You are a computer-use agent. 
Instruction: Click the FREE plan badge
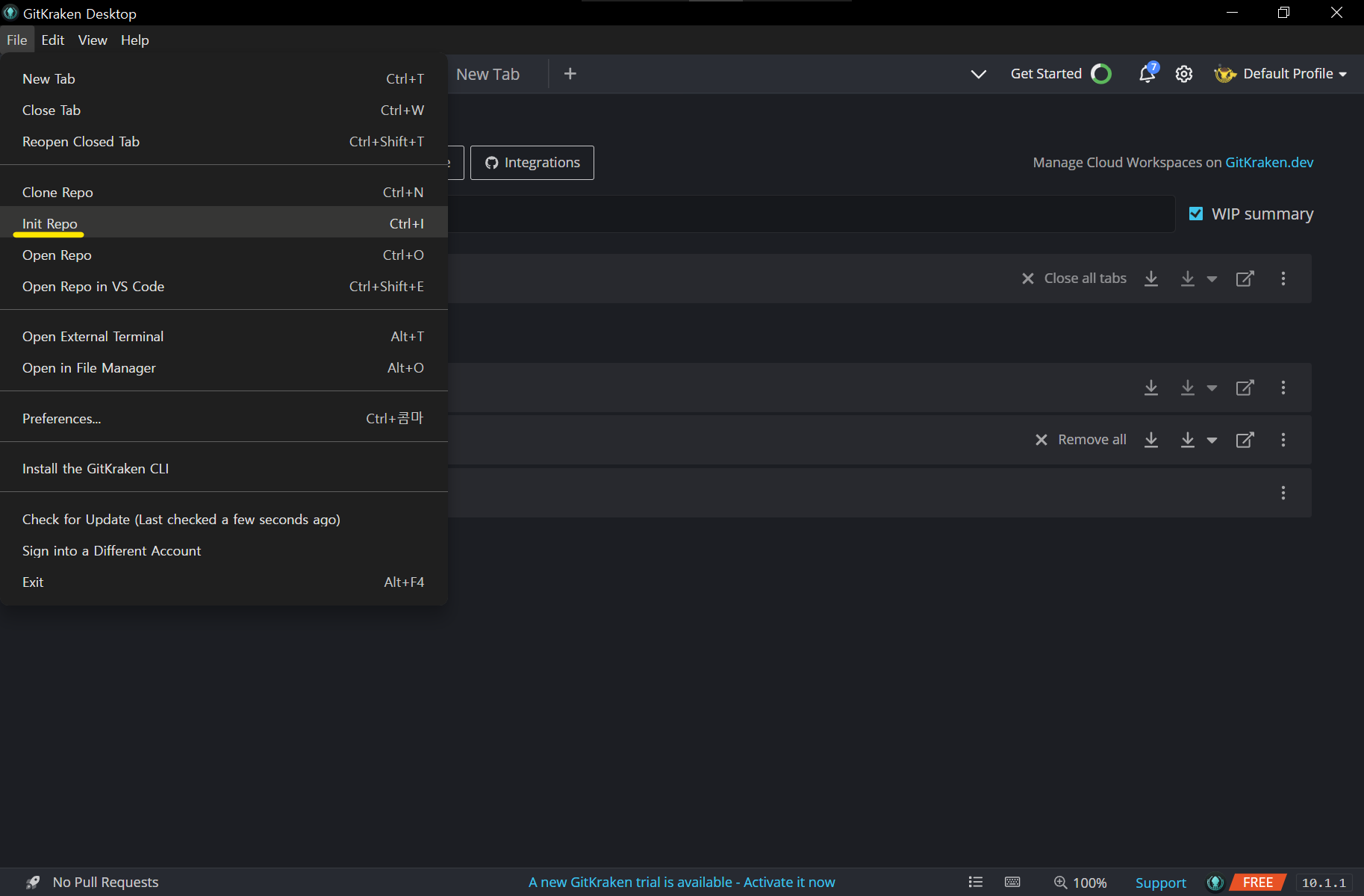pyautogui.click(x=1258, y=883)
